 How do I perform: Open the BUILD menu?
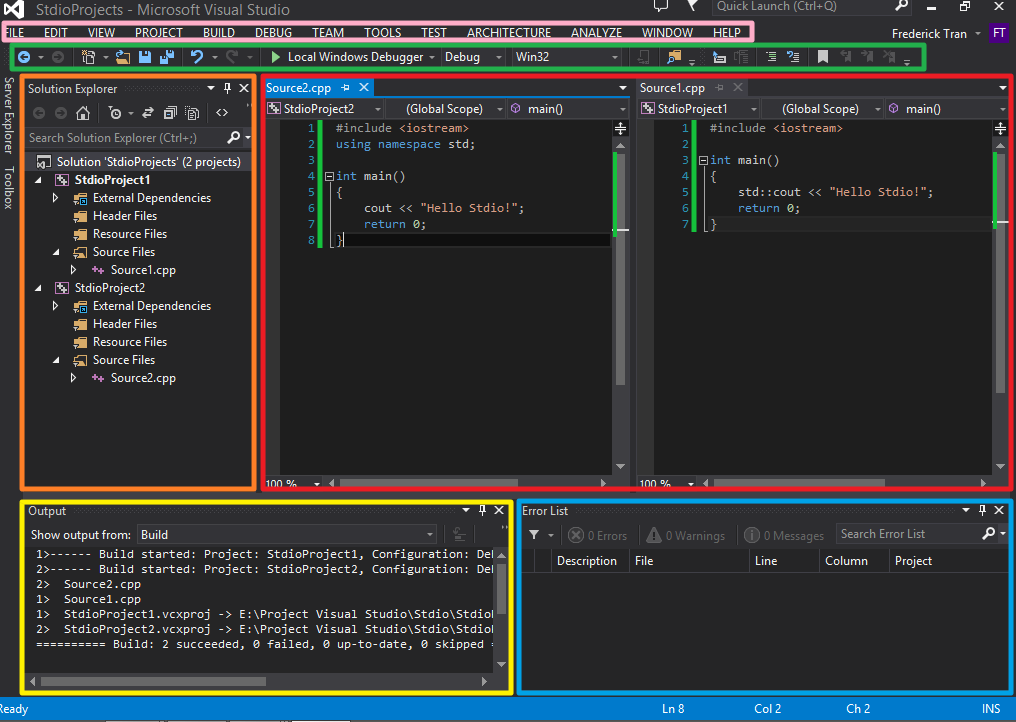click(x=218, y=32)
